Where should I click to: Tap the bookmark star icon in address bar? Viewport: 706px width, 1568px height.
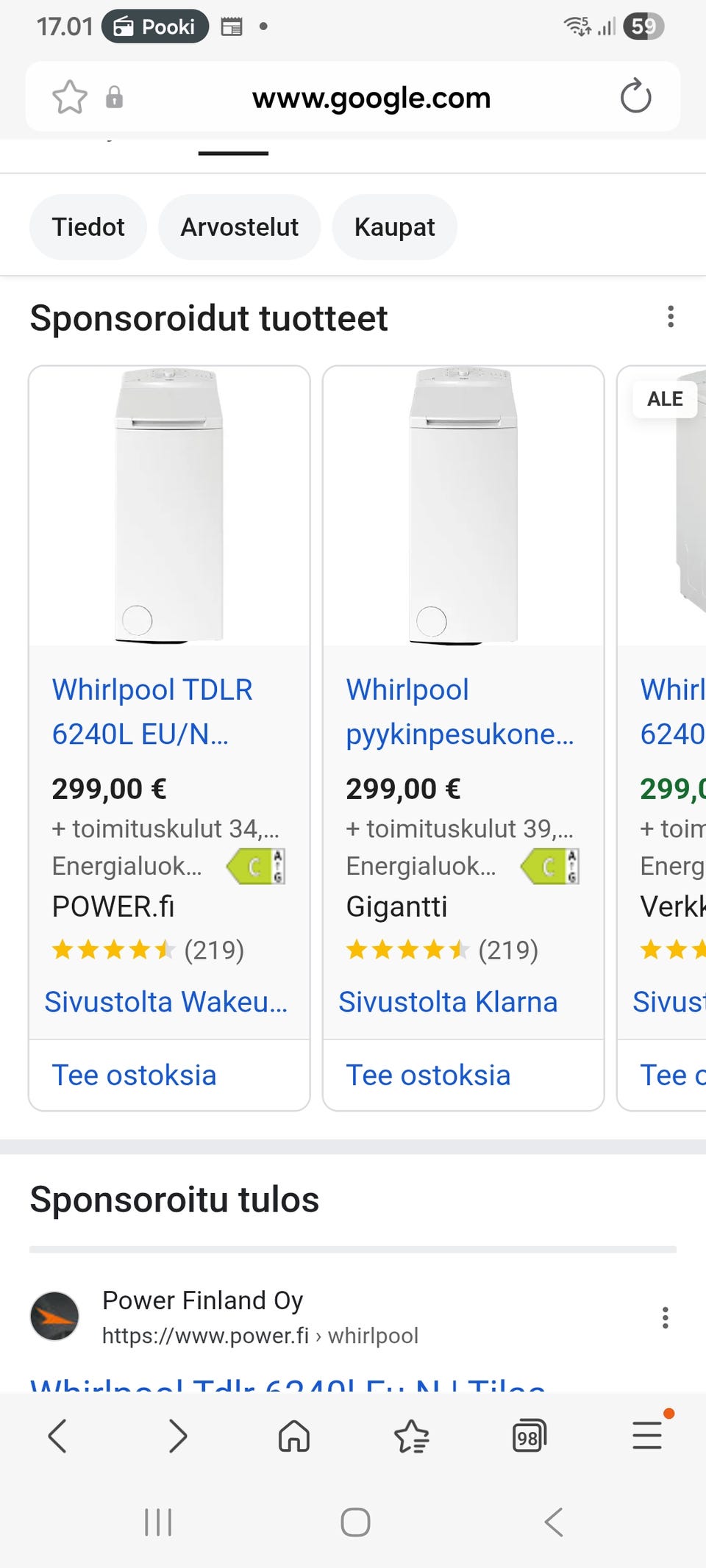click(x=70, y=97)
